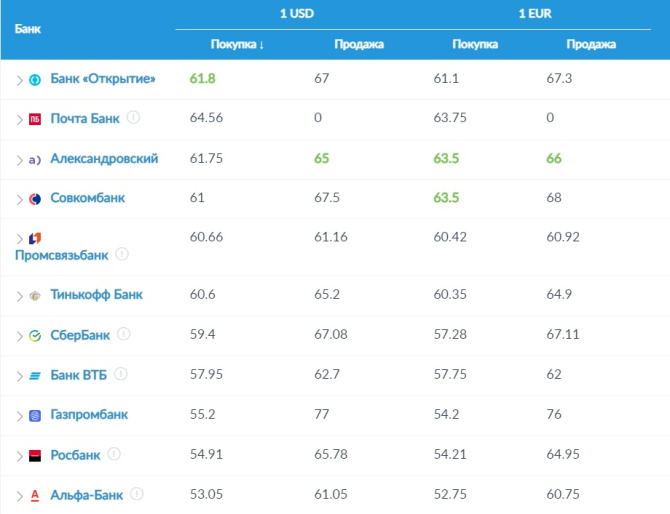
Task: Click the Банк ВТБ logo icon
Action: (x=35, y=375)
